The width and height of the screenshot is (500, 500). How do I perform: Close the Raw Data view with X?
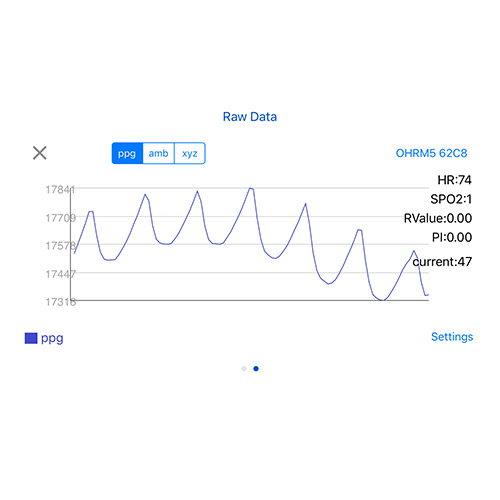40,153
